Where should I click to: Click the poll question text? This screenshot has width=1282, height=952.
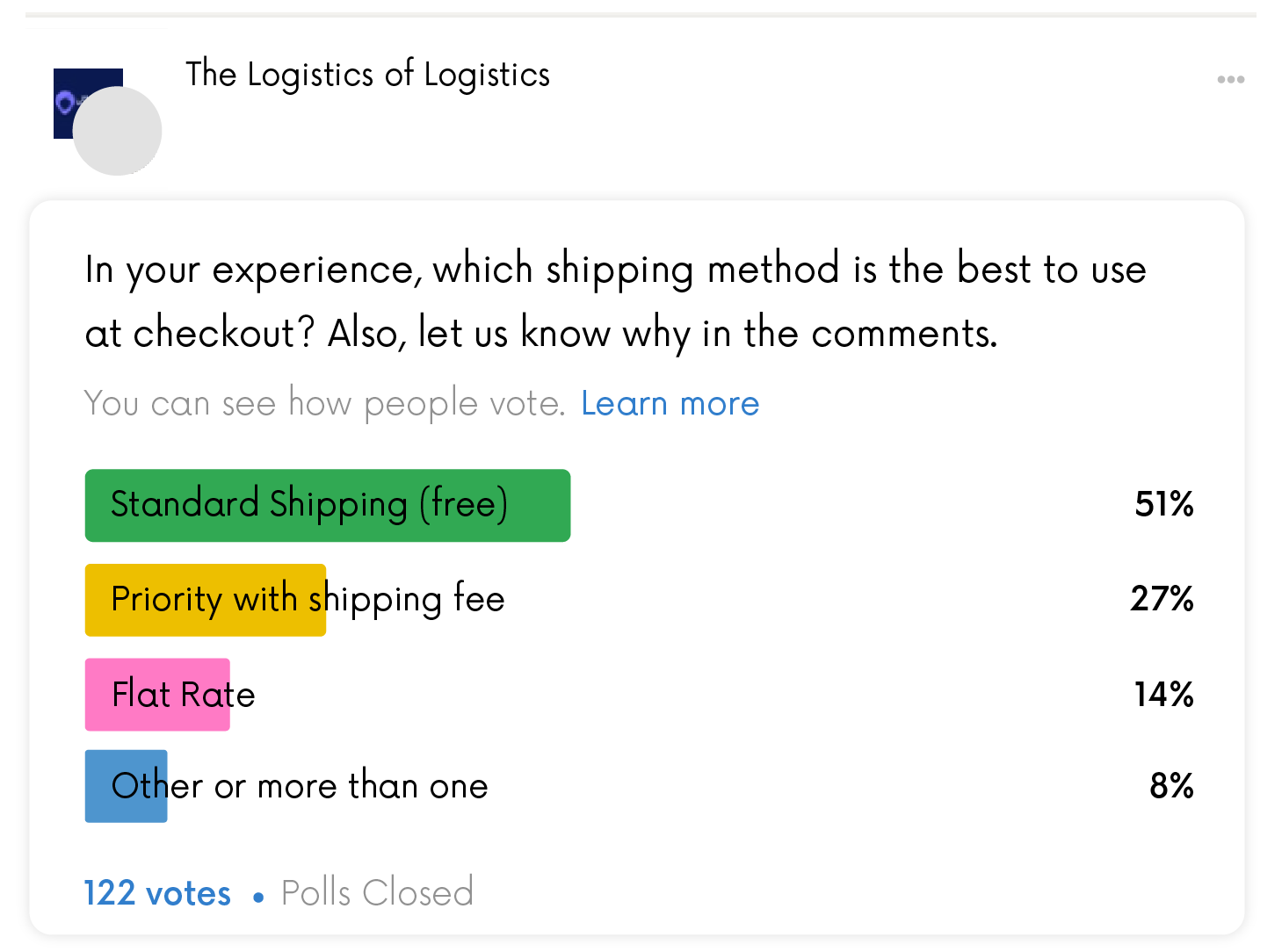click(x=615, y=301)
